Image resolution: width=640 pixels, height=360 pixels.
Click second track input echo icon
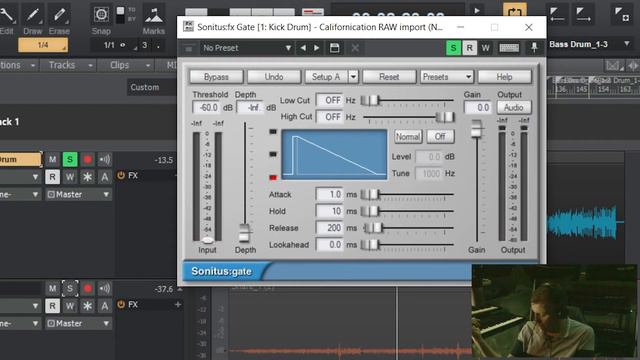click(x=104, y=289)
